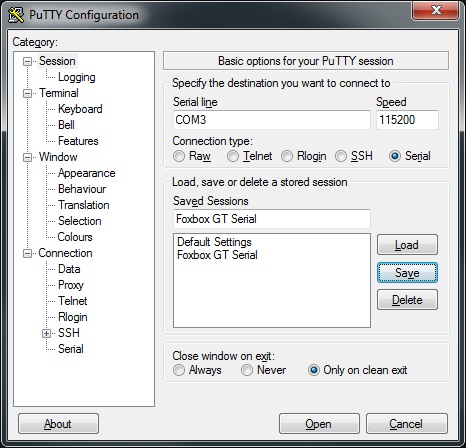This screenshot has height=448, width=466.
Task: Load the selected saved session
Action: pyautogui.click(x=407, y=245)
